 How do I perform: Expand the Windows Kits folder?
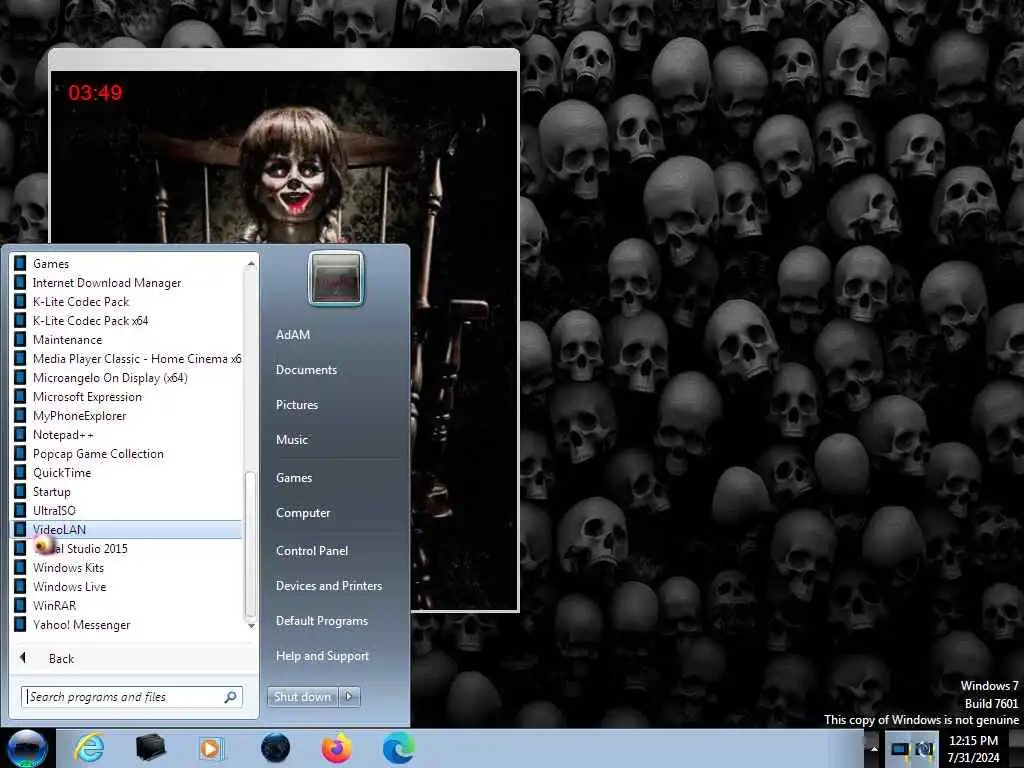(x=127, y=567)
